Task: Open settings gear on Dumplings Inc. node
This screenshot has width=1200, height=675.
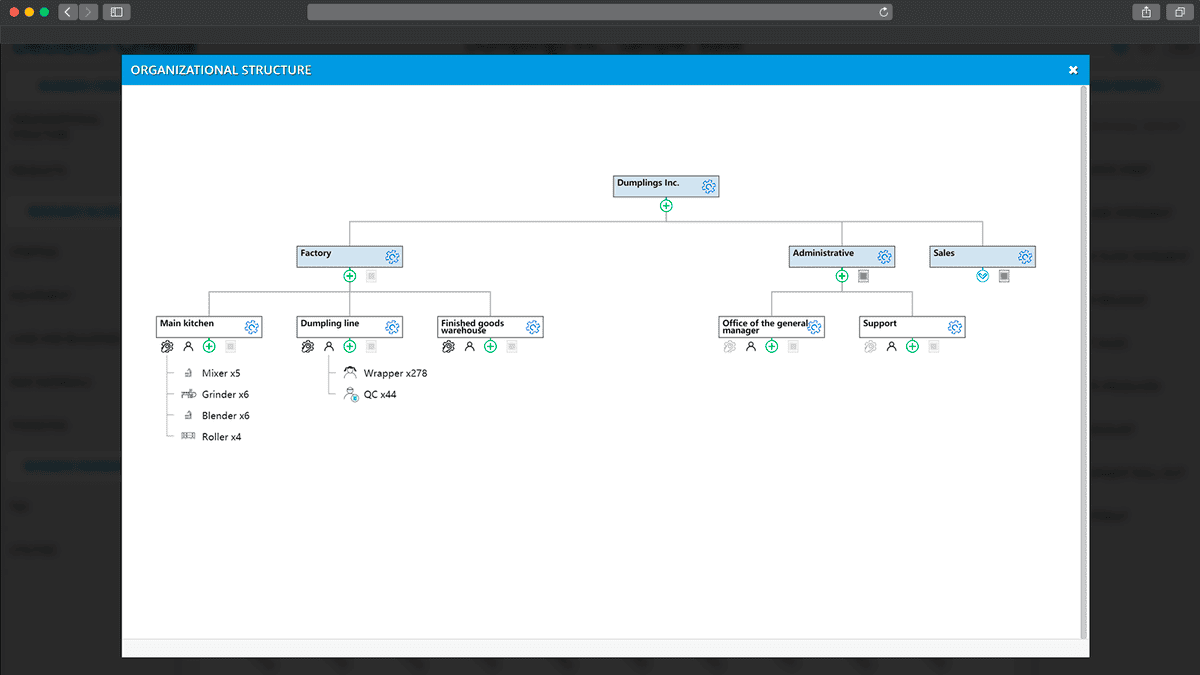Action: 708,186
